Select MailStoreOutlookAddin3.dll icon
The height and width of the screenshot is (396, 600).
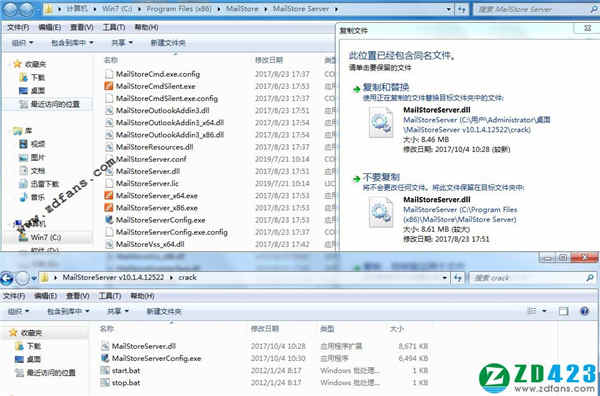pos(109,111)
